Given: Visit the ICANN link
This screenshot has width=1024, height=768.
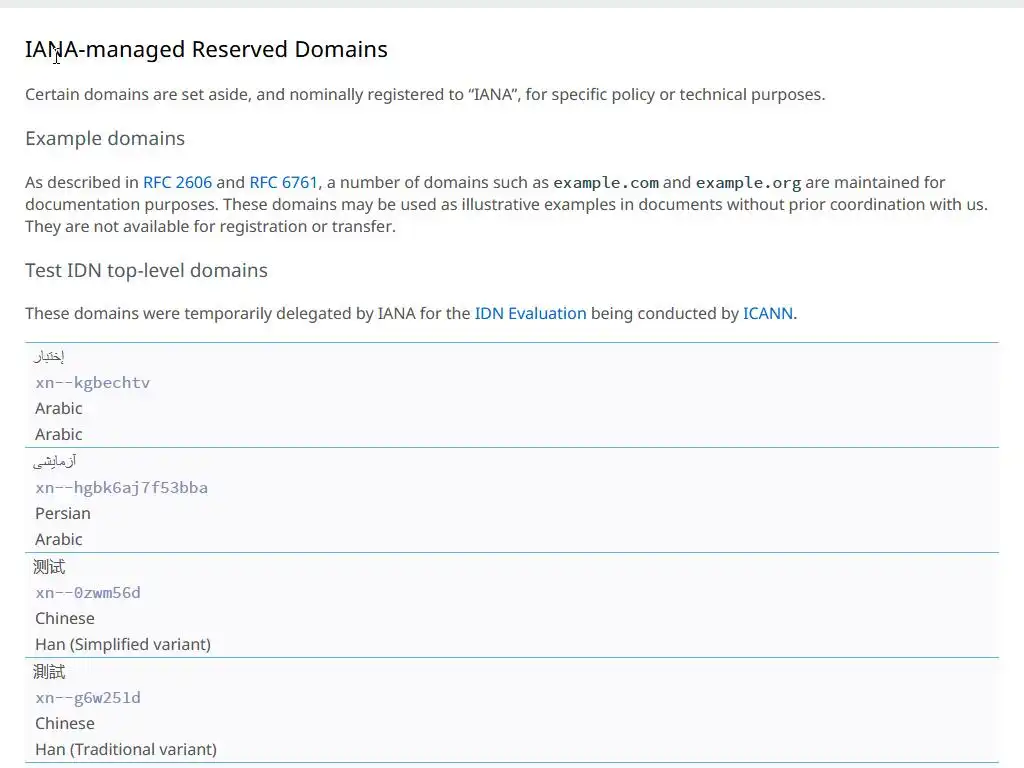Looking at the screenshot, I should pyautogui.click(x=767, y=313).
